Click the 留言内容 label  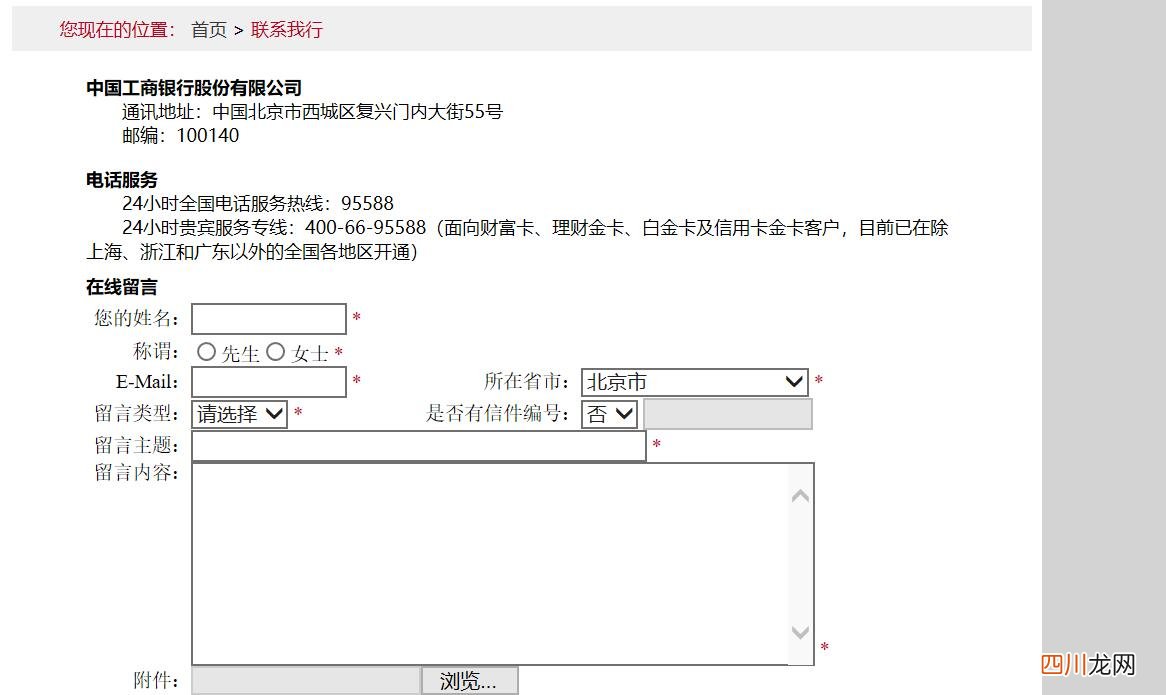[x=137, y=473]
